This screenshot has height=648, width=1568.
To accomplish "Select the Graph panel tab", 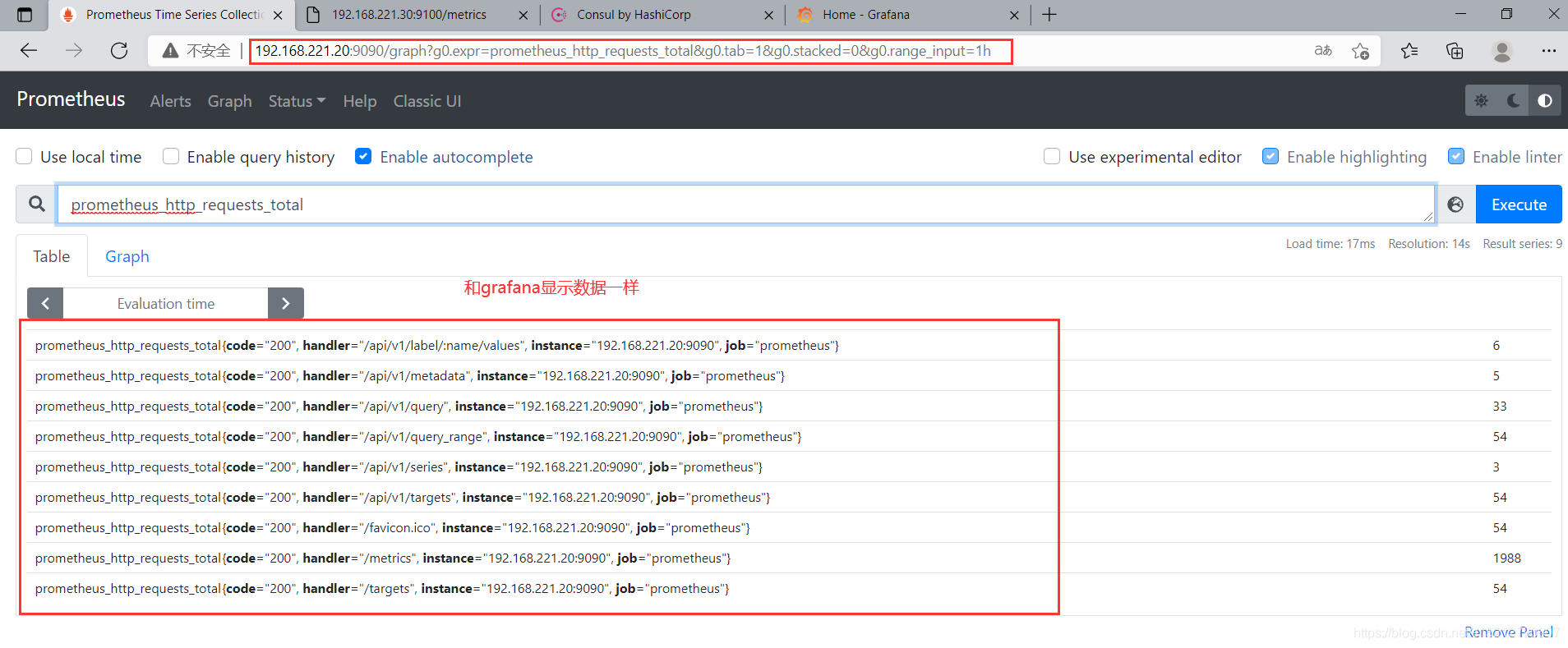I will point(127,256).
